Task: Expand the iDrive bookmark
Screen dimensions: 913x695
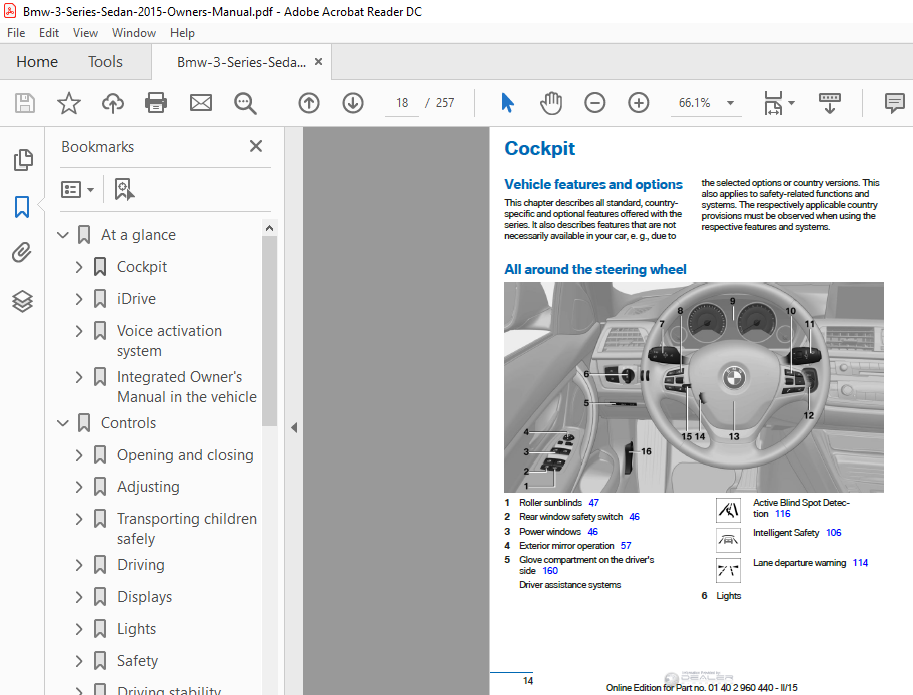Action: tap(79, 299)
